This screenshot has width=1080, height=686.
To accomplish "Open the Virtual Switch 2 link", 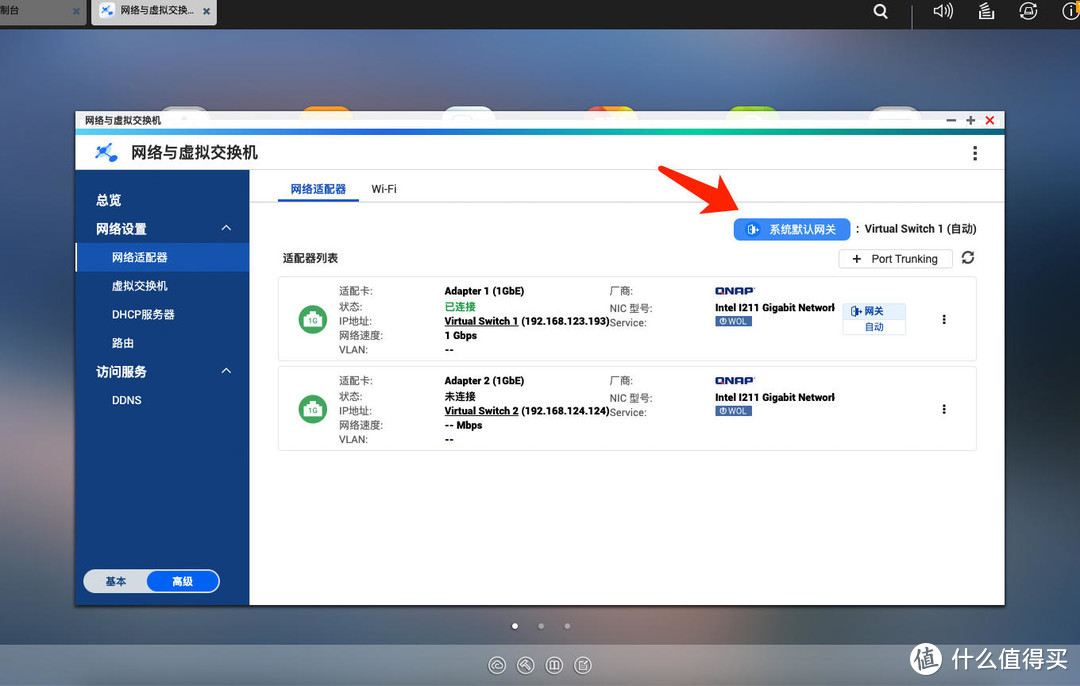I will coord(481,410).
